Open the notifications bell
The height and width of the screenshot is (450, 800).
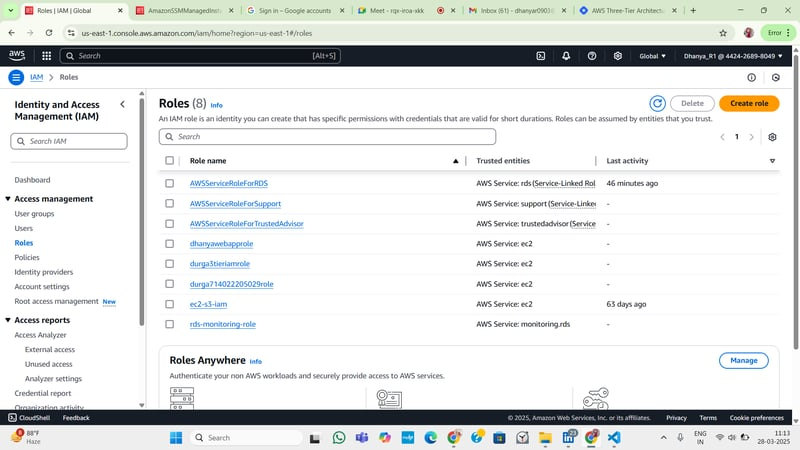click(566, 56)
